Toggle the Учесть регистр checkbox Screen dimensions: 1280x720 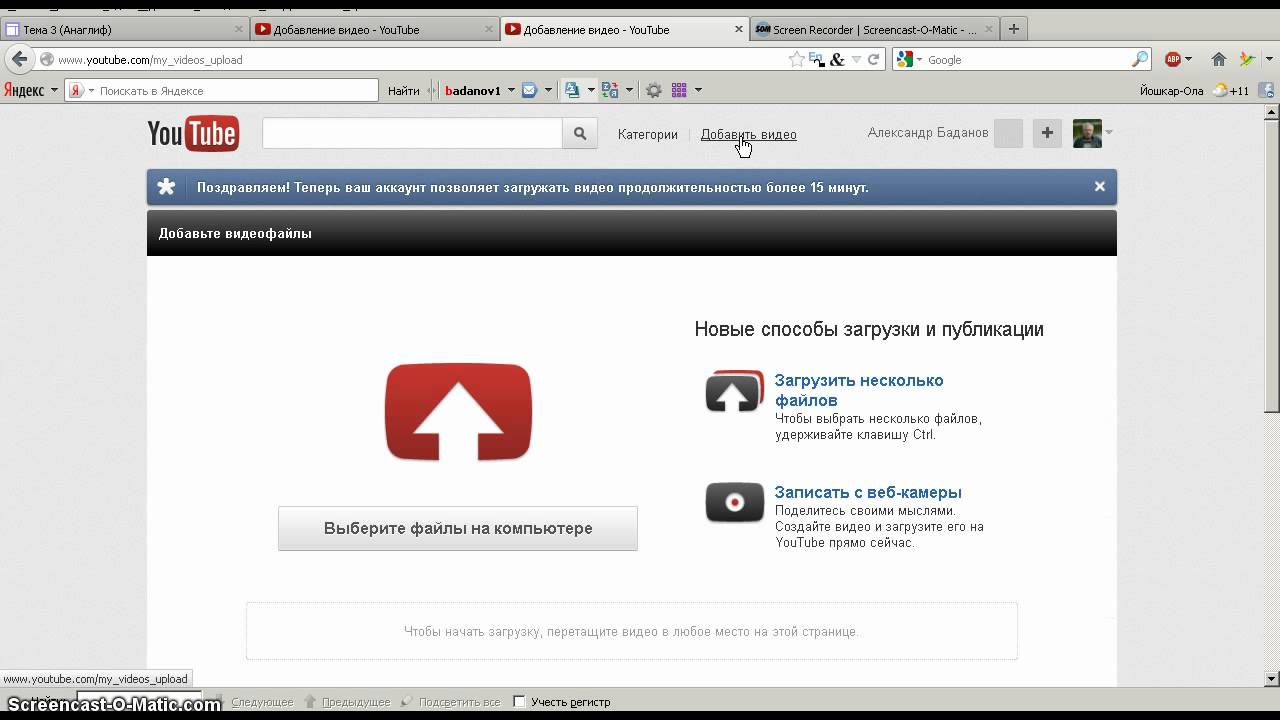click(519, 702)
